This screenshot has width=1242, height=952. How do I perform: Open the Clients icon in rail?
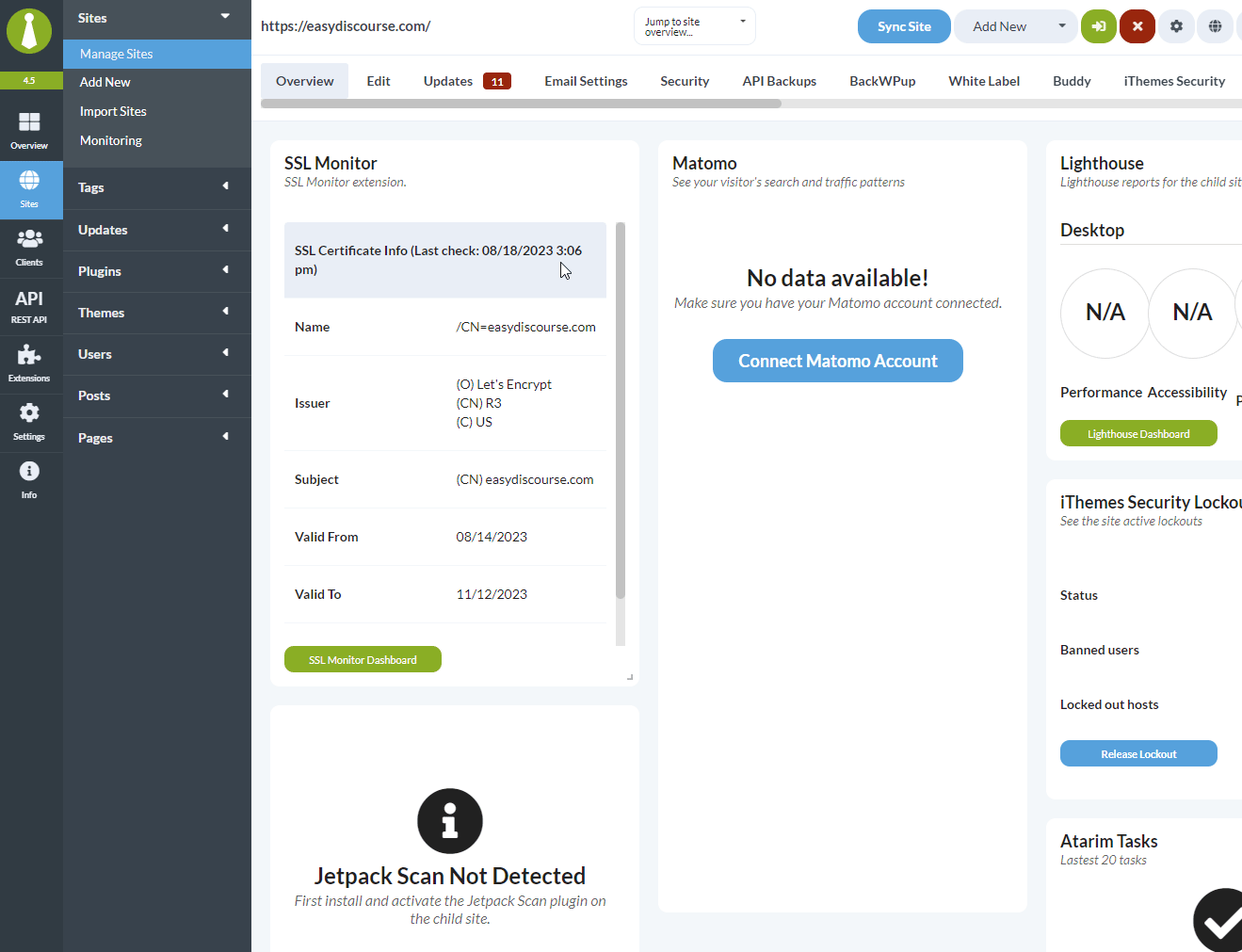coord(29,248)
